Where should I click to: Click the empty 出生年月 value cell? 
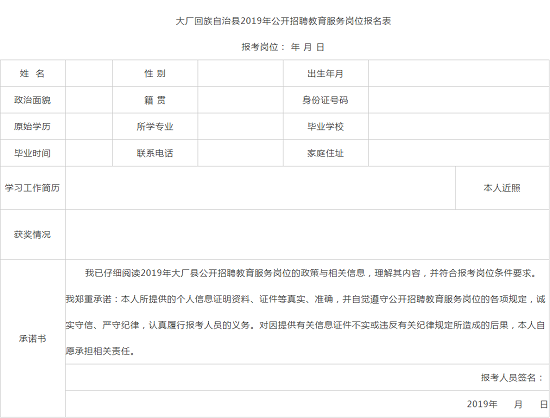[x=459, y=73]
